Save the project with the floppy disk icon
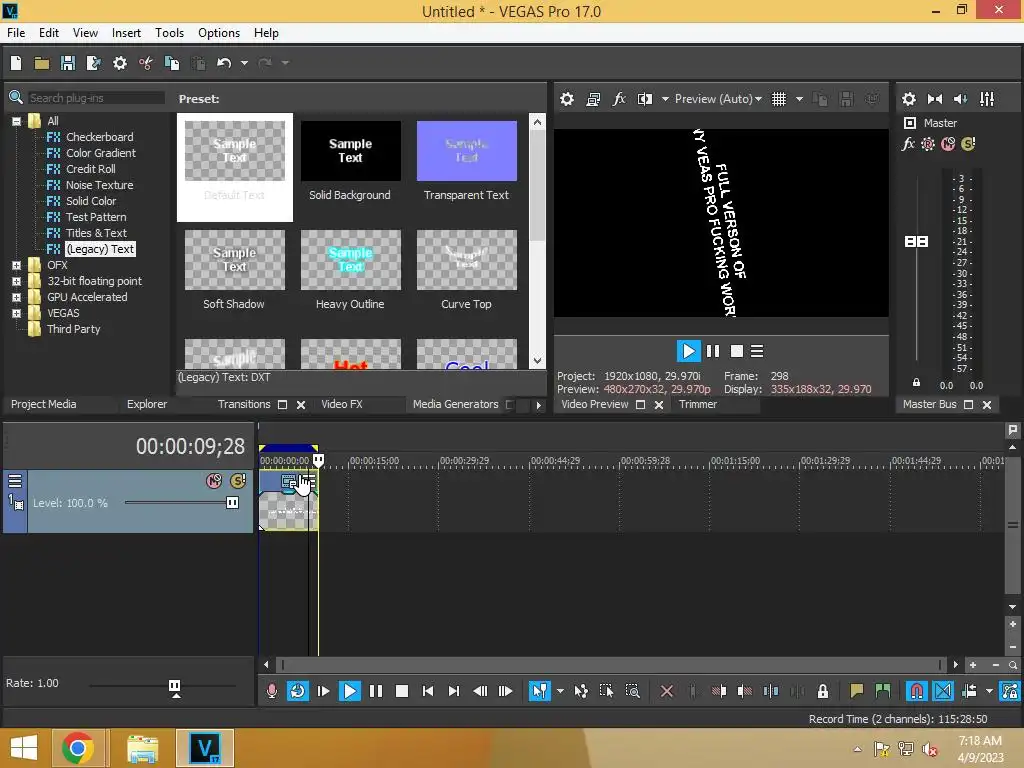This screenshot has height=768, width=1024. click(68, 63)
